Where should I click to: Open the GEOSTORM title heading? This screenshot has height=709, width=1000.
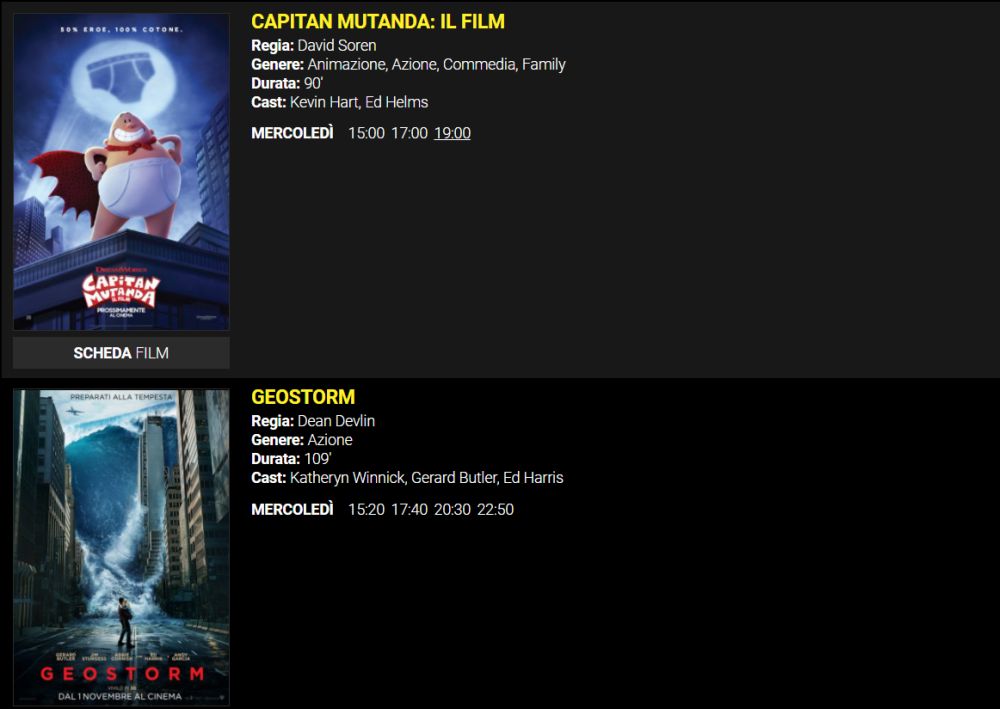tap(303, 397)
